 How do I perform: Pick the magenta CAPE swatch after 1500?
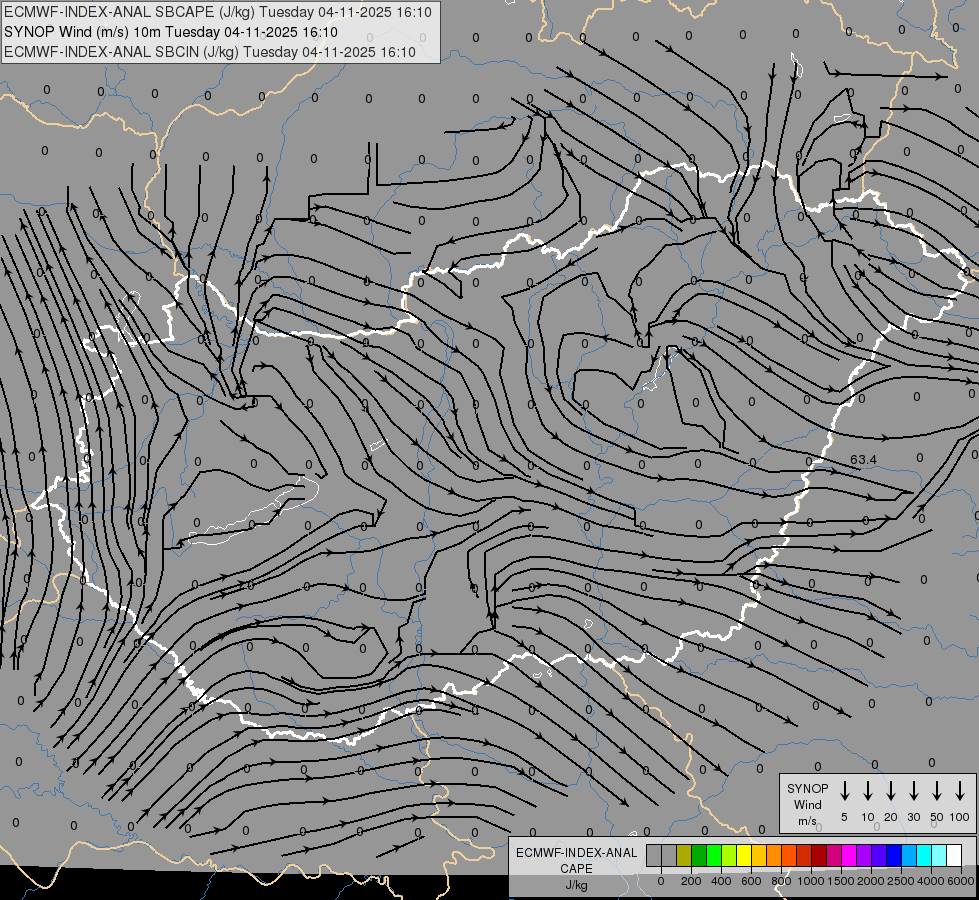click(x=850, y=855)
